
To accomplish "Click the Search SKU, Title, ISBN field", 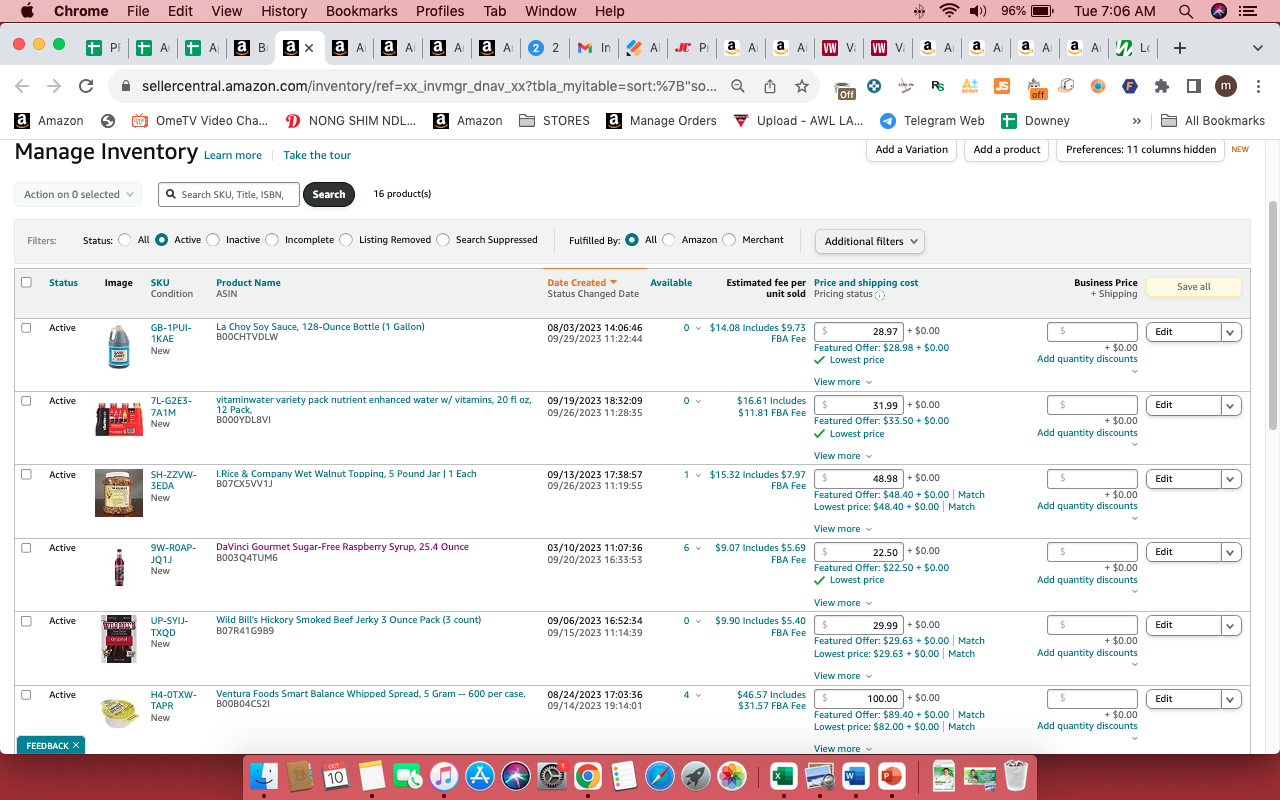I will pyautogui.click(x=229, y=195).
